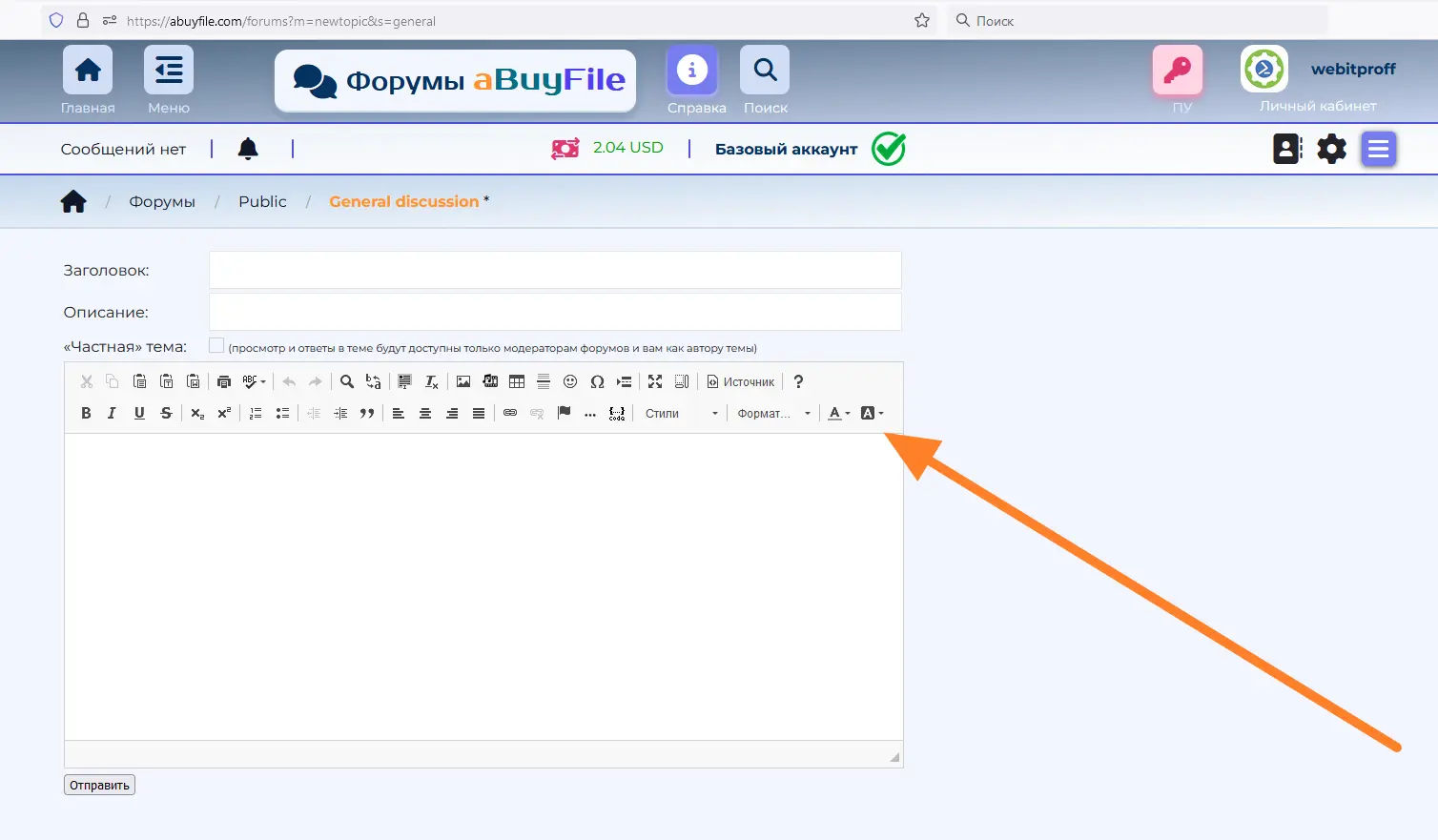Insert a horizontal line
1438x840 pixels.
click(544, 381)
